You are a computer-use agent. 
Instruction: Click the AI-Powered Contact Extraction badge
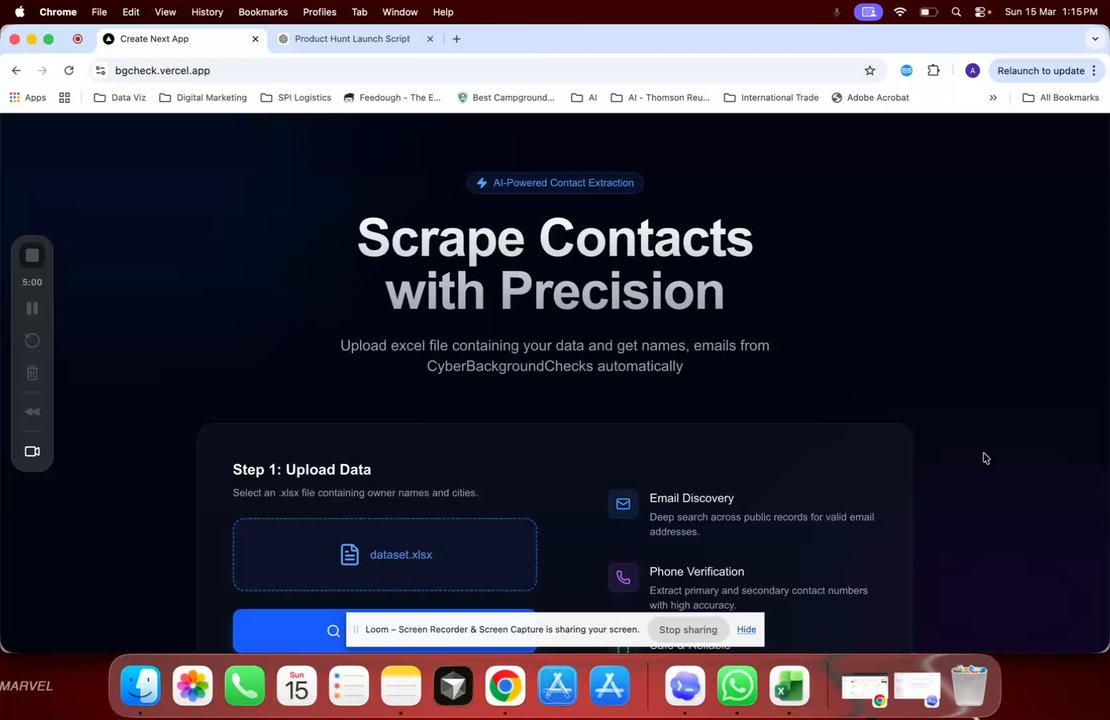click(554, 183)
